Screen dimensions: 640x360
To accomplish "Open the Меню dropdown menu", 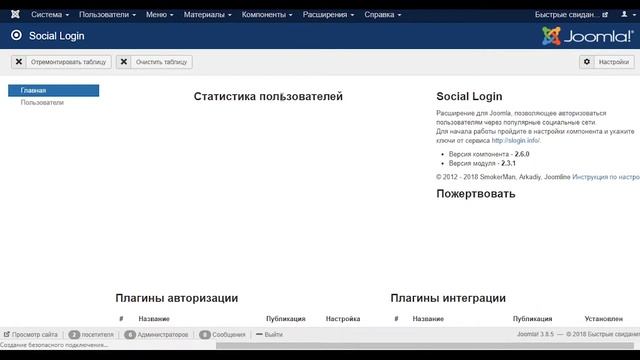I will coord(160,14).
